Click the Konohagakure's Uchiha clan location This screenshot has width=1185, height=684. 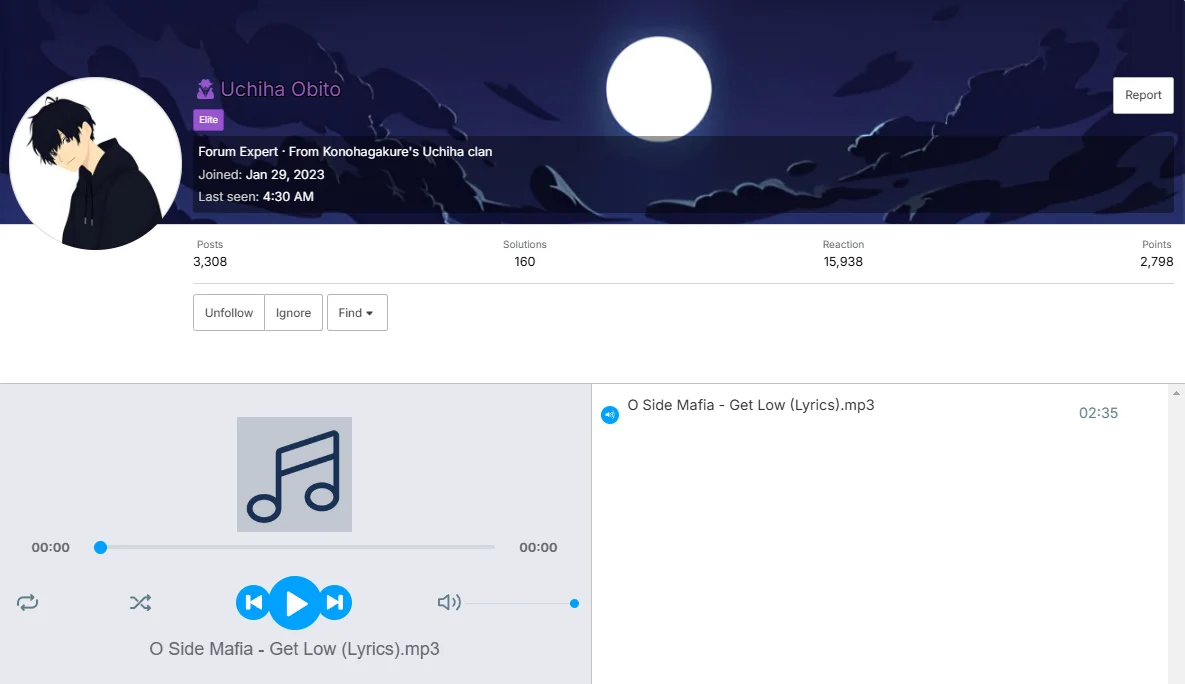(x=407, y=151)
